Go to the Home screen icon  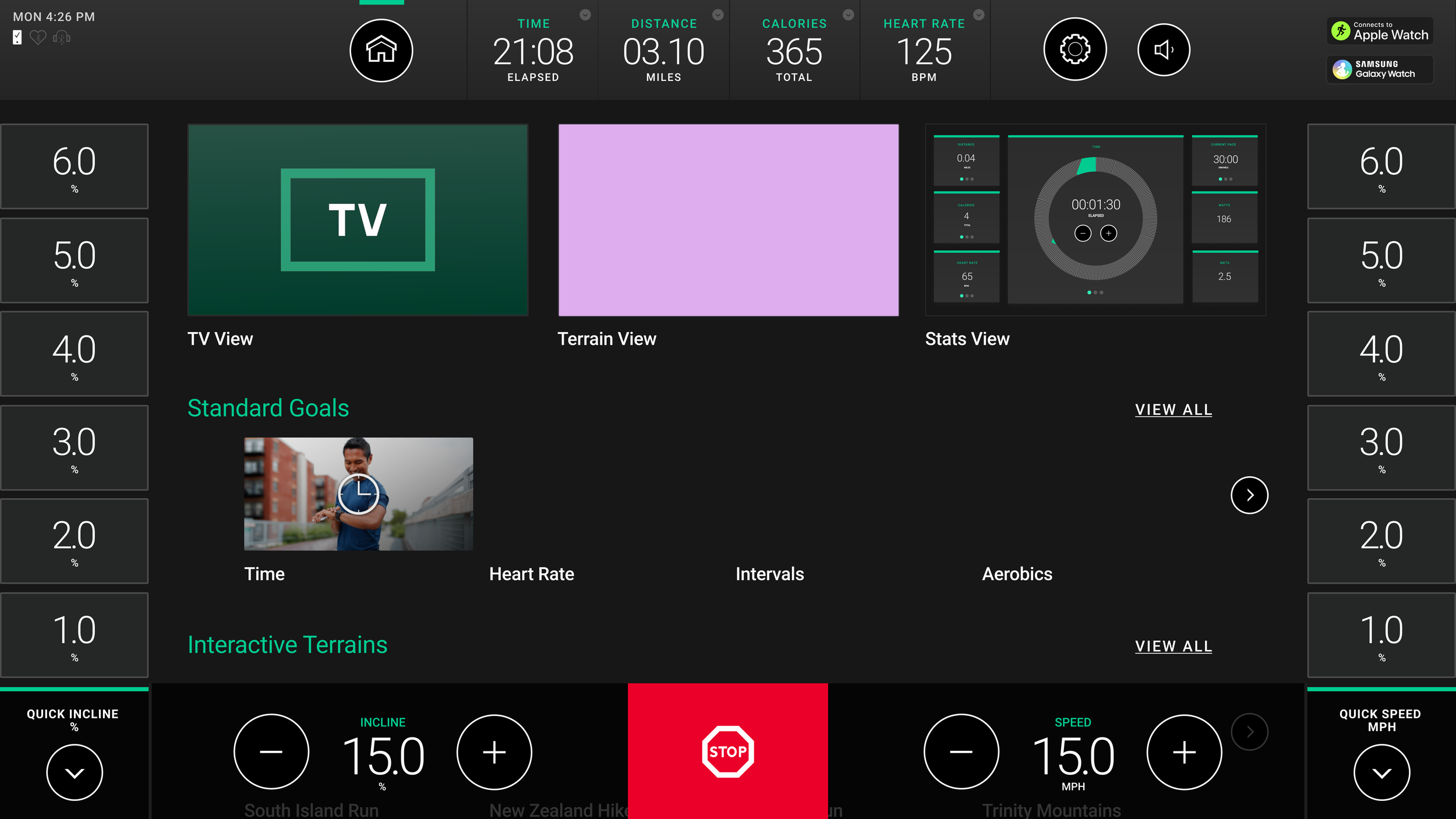coord(381,50)
